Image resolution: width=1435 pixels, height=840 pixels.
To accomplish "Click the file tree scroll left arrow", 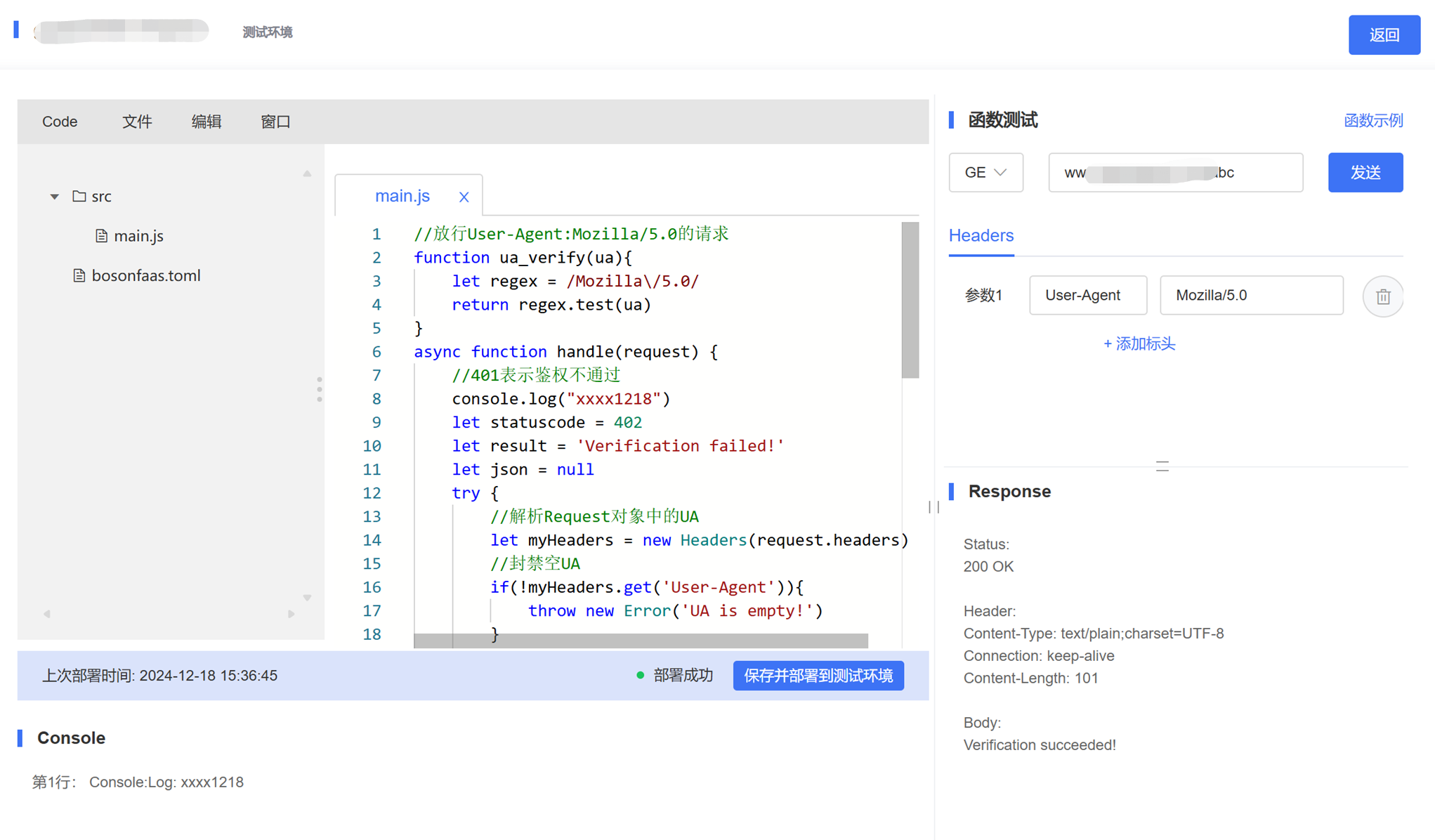I will [47, 614].
